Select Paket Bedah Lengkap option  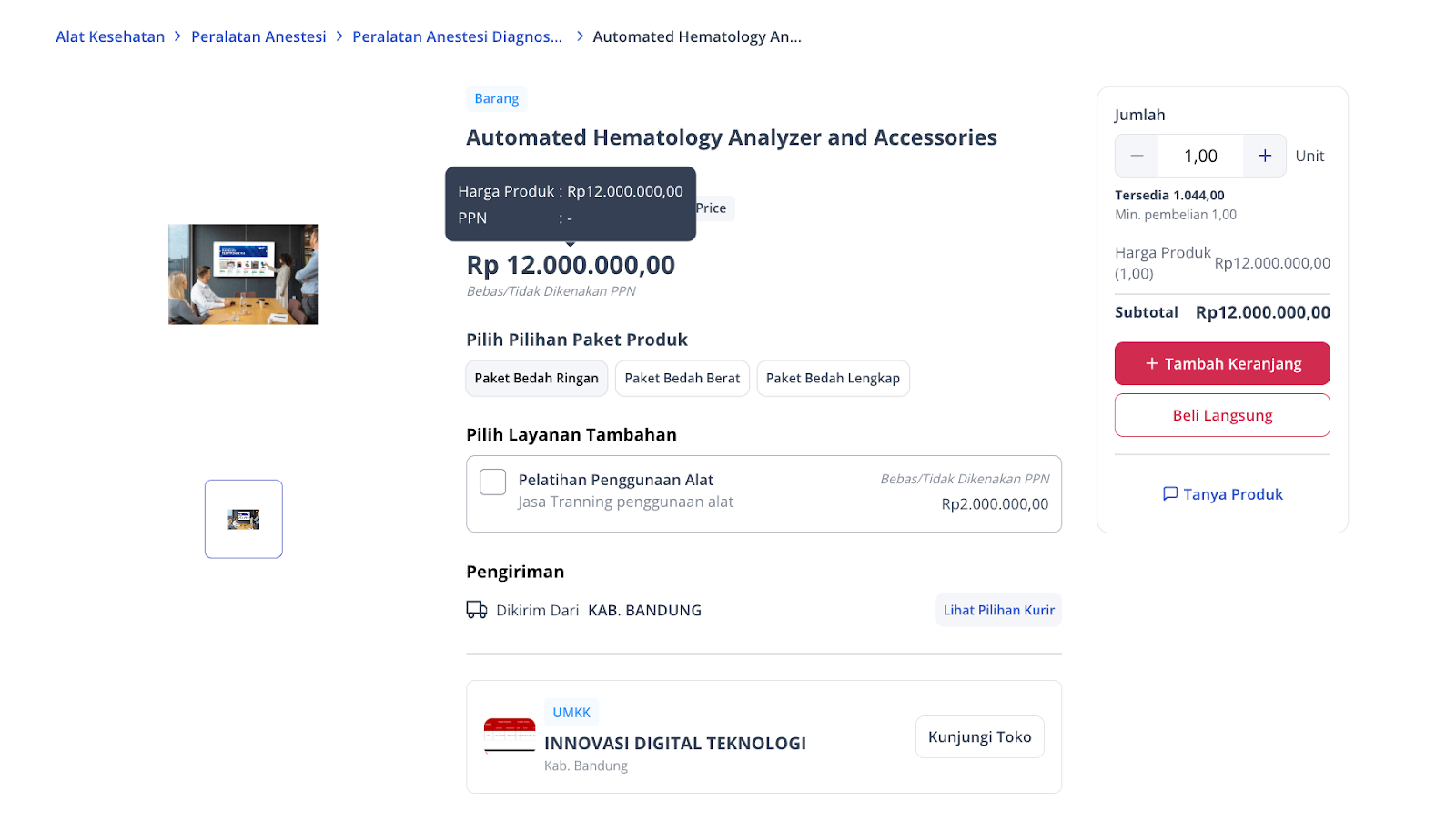833,378
